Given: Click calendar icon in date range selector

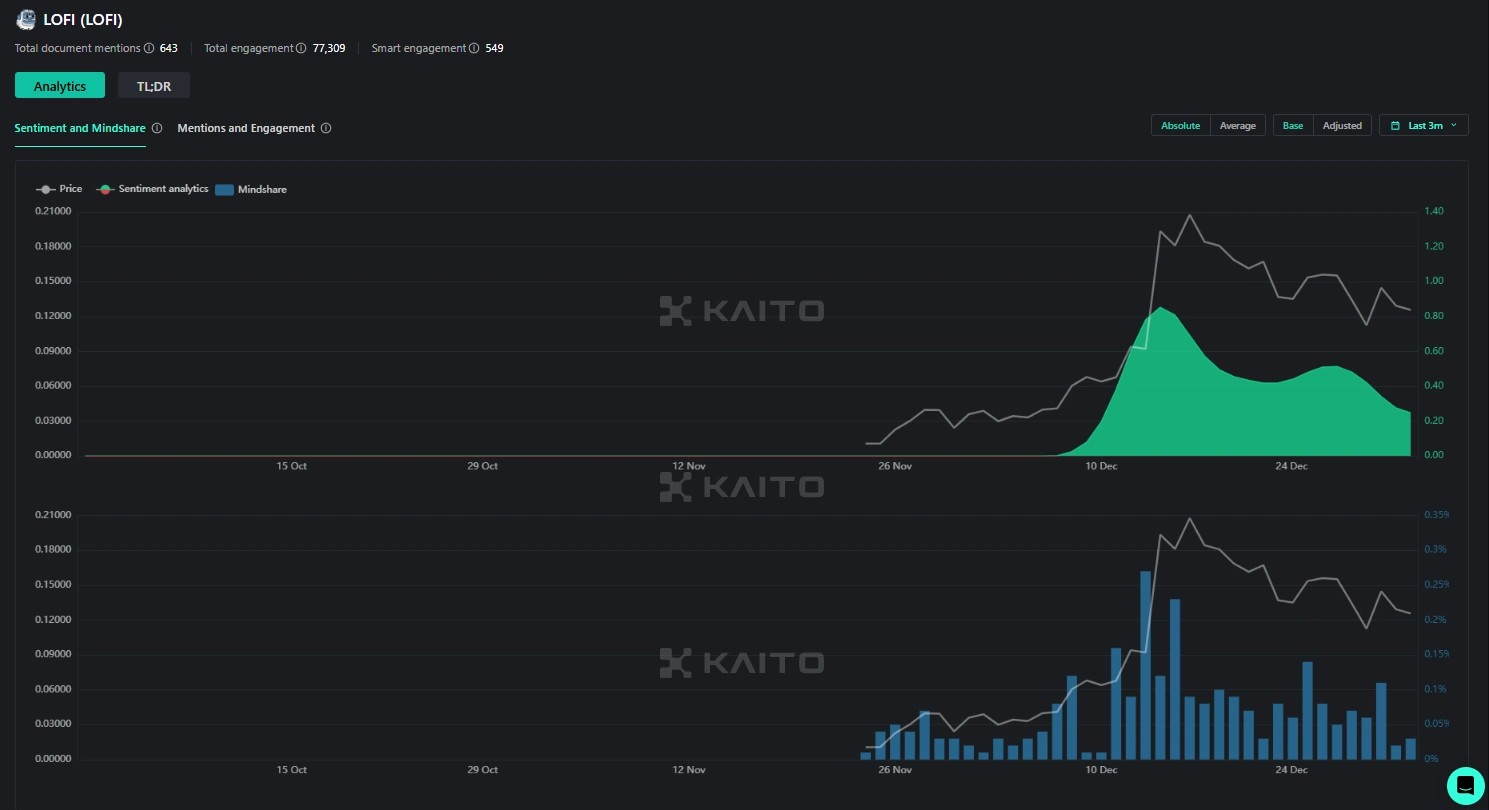Looking at the screenshot, I should click(x=1395, y=126).
